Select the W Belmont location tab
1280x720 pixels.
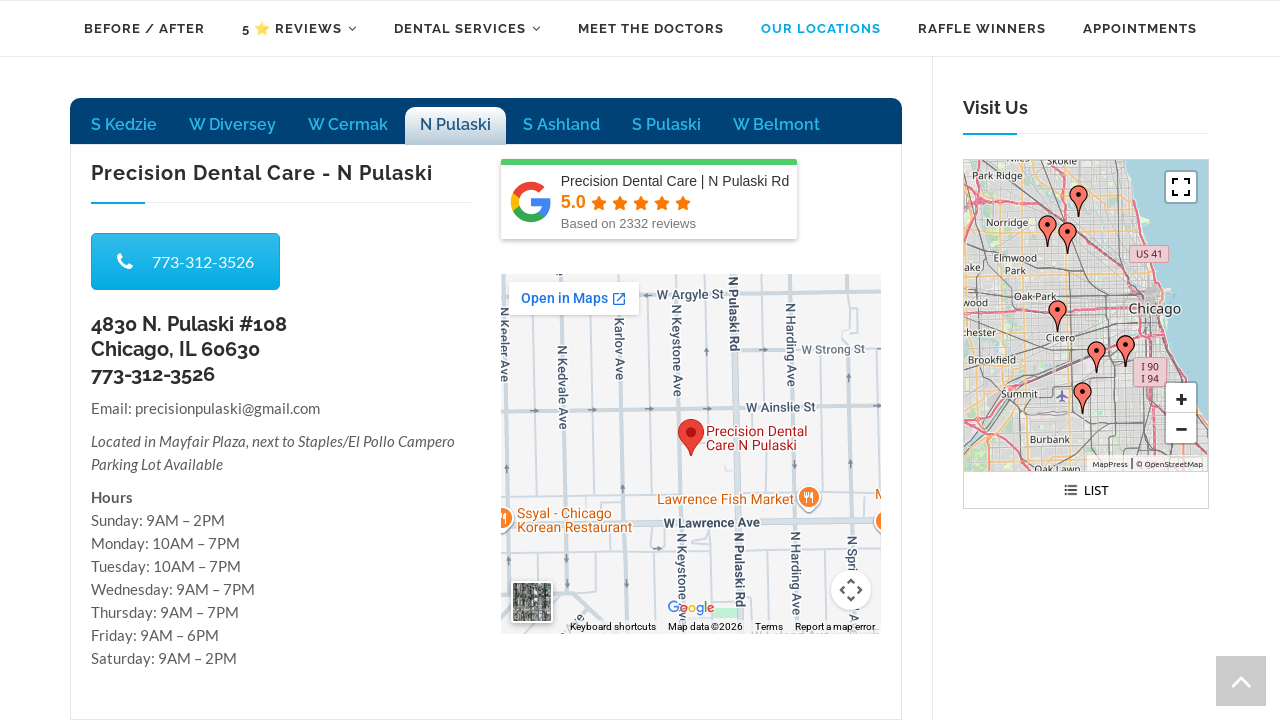coord(776,125)
